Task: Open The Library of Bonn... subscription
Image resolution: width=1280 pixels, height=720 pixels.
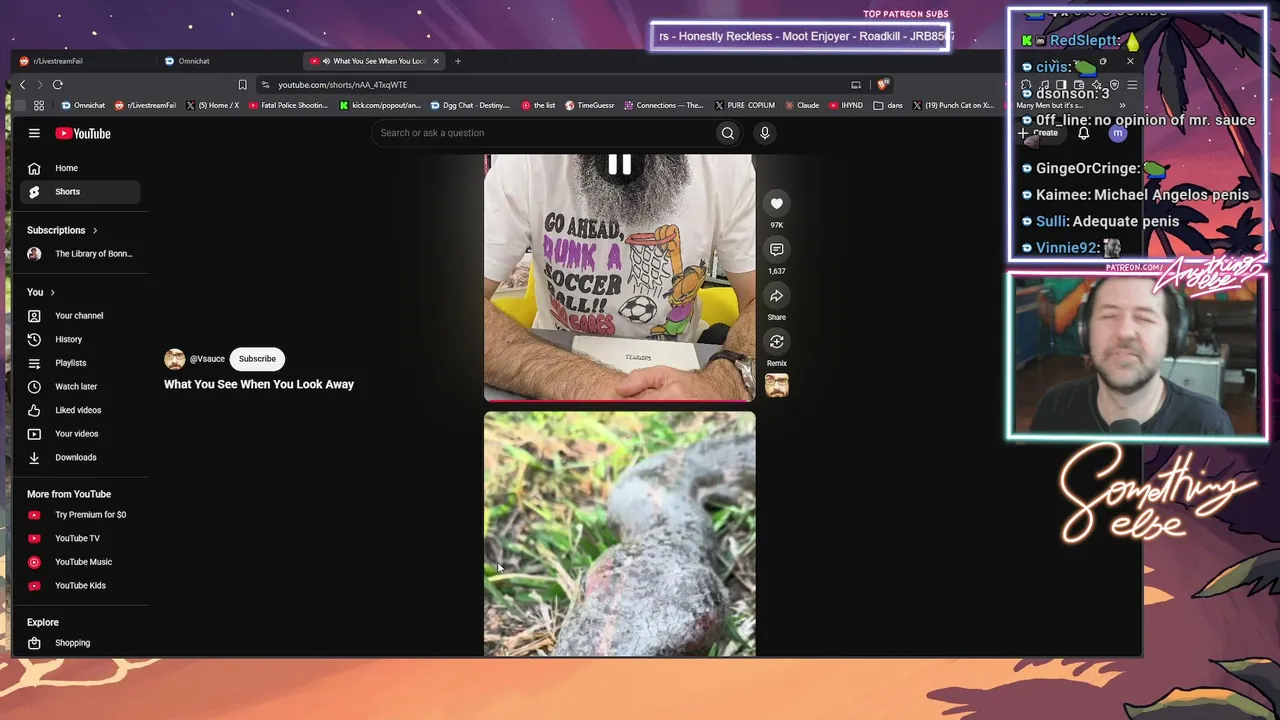Action: click(80, 254)
